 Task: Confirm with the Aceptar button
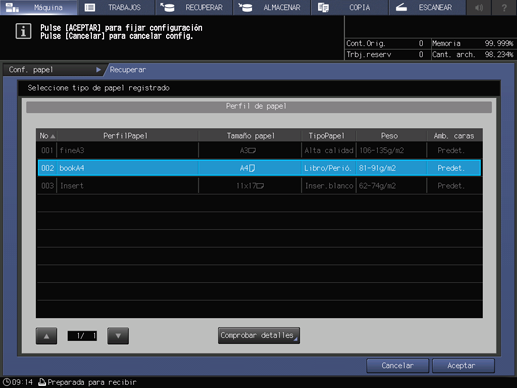[x=463, y=366]
